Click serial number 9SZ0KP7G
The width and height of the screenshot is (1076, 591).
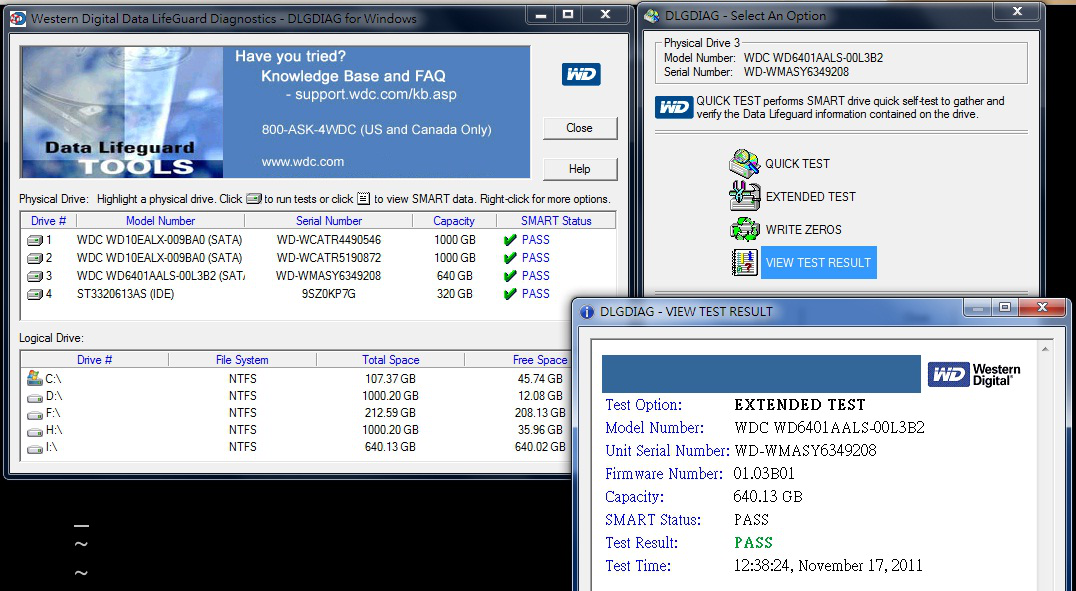[x=329, y=294]
